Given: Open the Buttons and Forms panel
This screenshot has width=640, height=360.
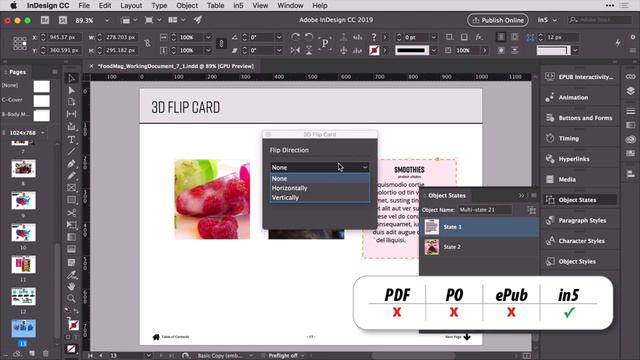Looking at the screenshot, I should click(580, 118).
